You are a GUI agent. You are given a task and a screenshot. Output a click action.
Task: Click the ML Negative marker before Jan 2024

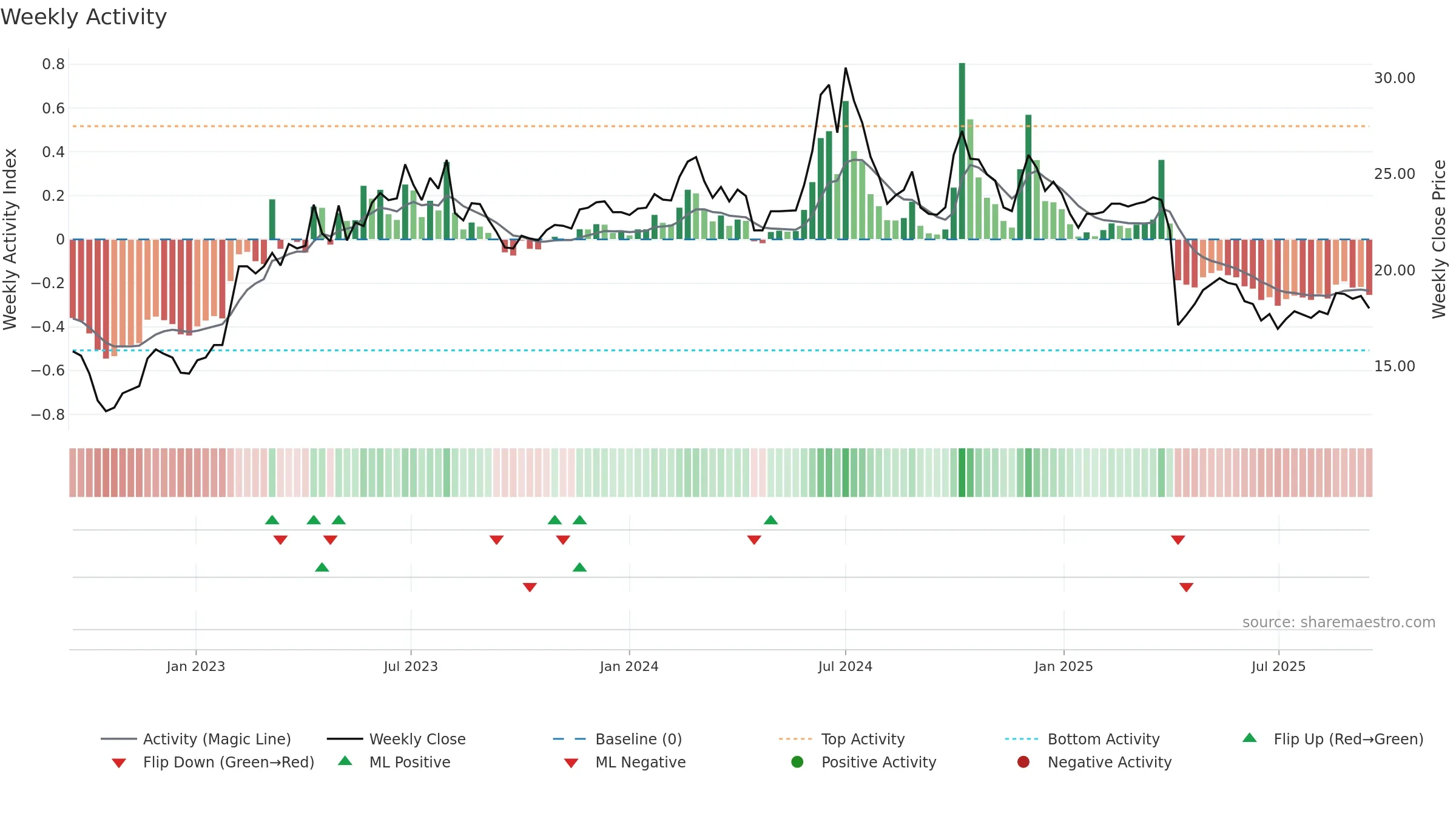[530, 587]
